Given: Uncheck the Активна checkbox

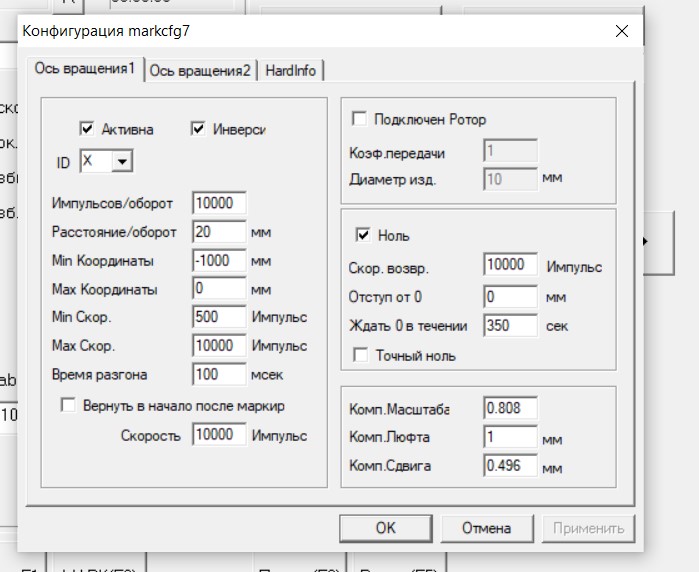Looking at the screenshot, I should pyautogui.click(x=86, y=129).
